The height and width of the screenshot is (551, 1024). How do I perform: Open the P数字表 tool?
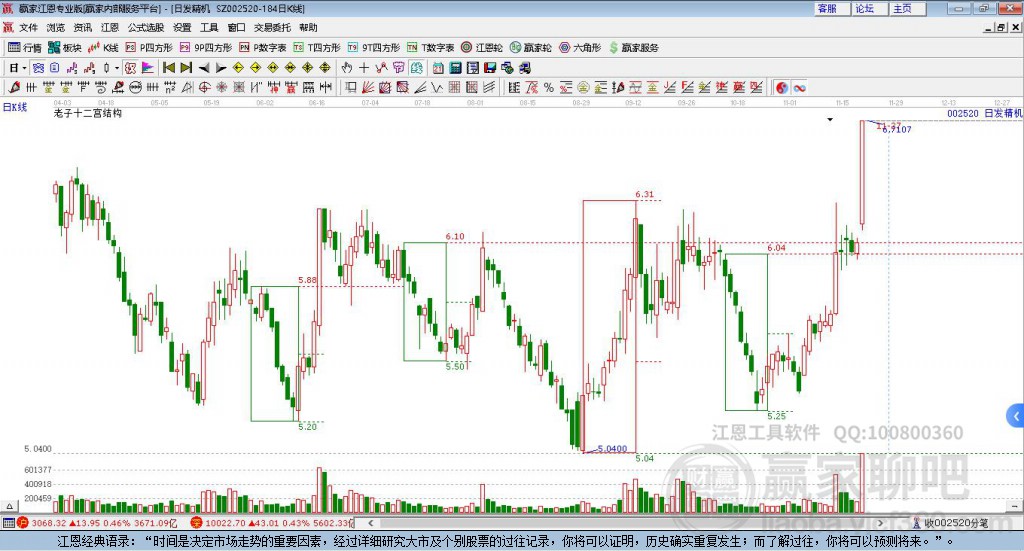263,48
